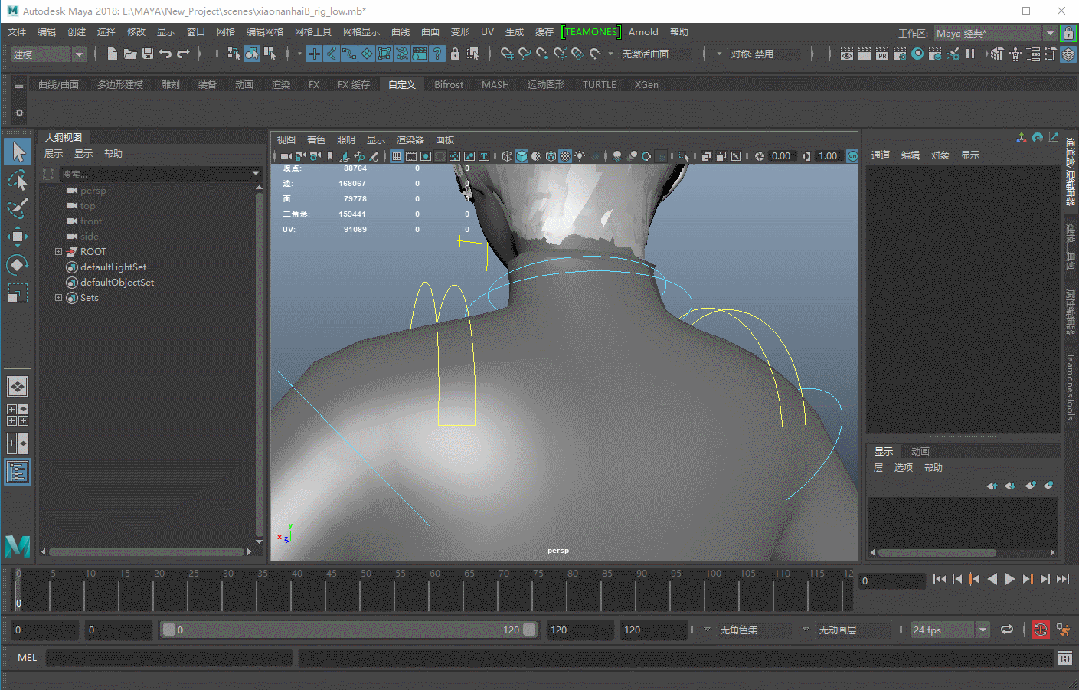Open the Hypershade blue sphere icon

(917, 54)
